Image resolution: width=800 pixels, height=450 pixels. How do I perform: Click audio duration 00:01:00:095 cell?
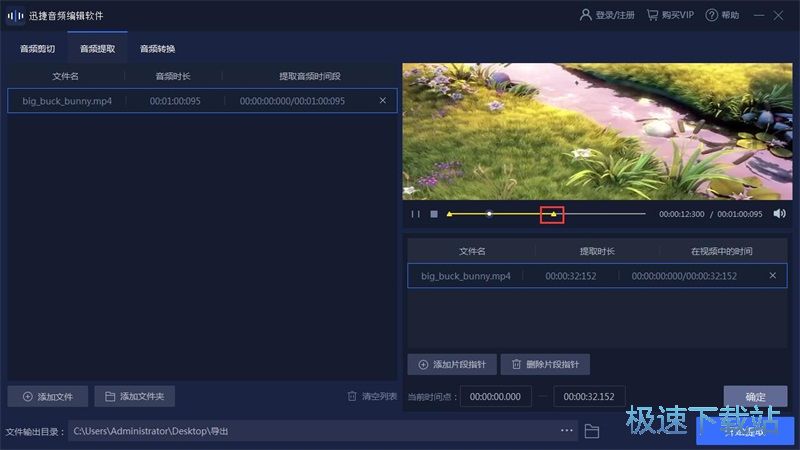point(175,101)
